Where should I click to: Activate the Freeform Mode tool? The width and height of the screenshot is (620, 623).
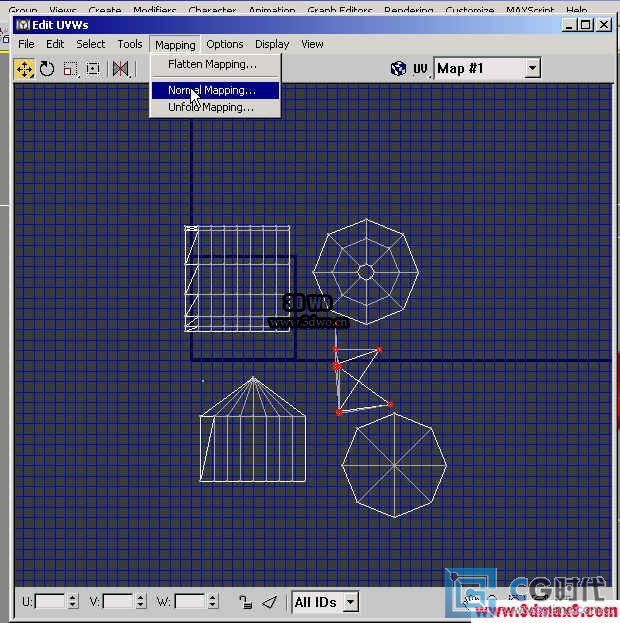tap(93, 69)
